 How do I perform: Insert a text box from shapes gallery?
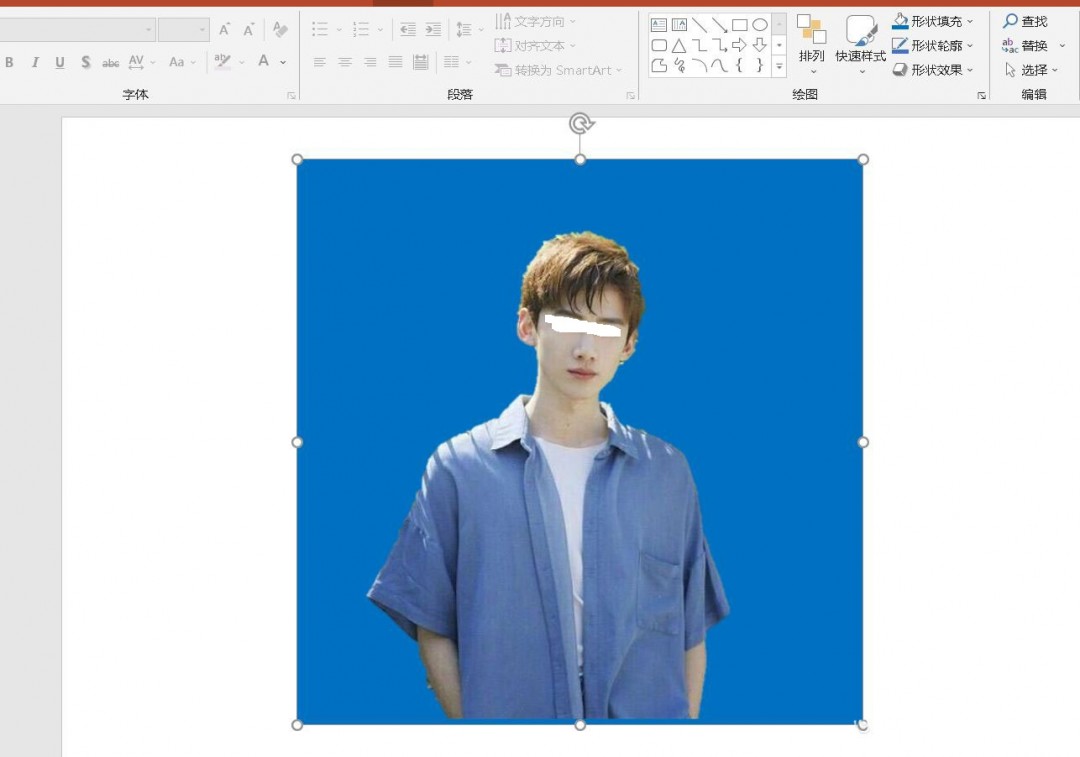pyautogui.click(x=659, y=25)
